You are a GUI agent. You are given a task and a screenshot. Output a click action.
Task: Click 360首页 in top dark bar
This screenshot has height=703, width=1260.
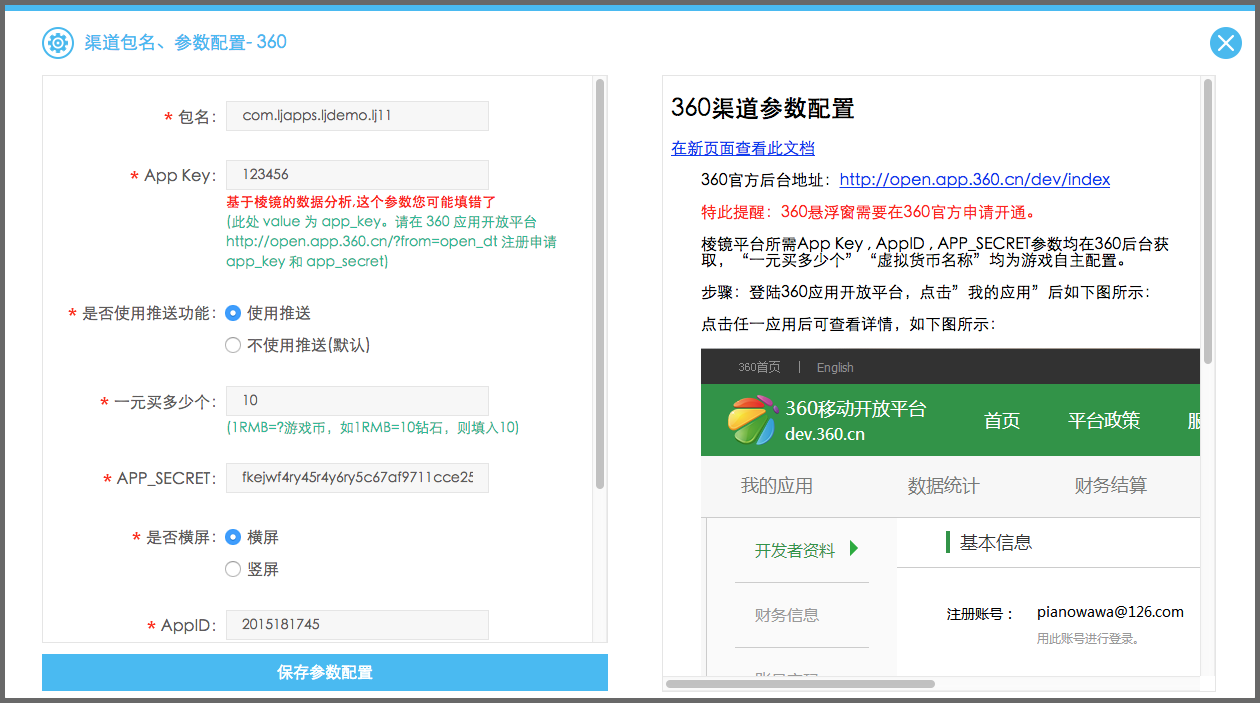(x=759, y=367)
